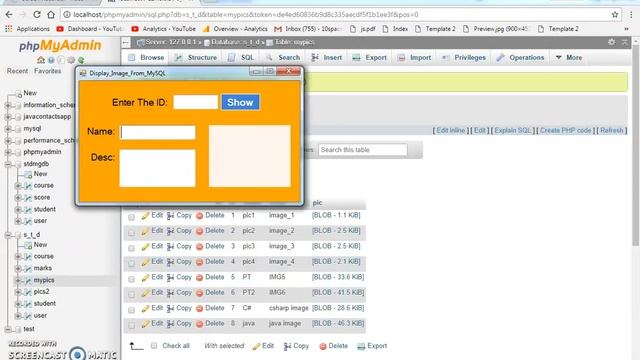
Task: Click Copy icon for row C#
Action: [171, 308]
